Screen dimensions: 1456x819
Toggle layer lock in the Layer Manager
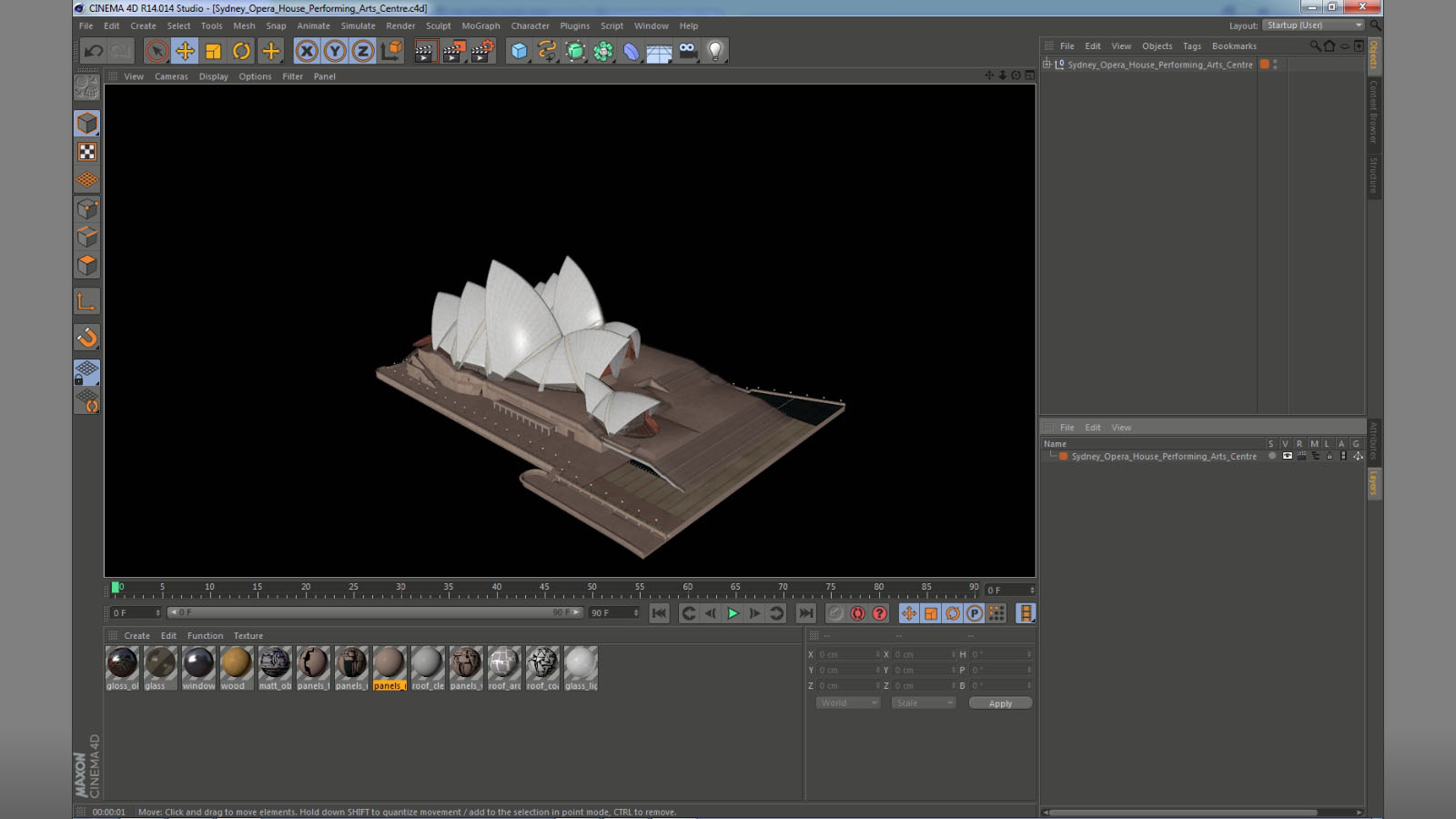point(1329,456)
